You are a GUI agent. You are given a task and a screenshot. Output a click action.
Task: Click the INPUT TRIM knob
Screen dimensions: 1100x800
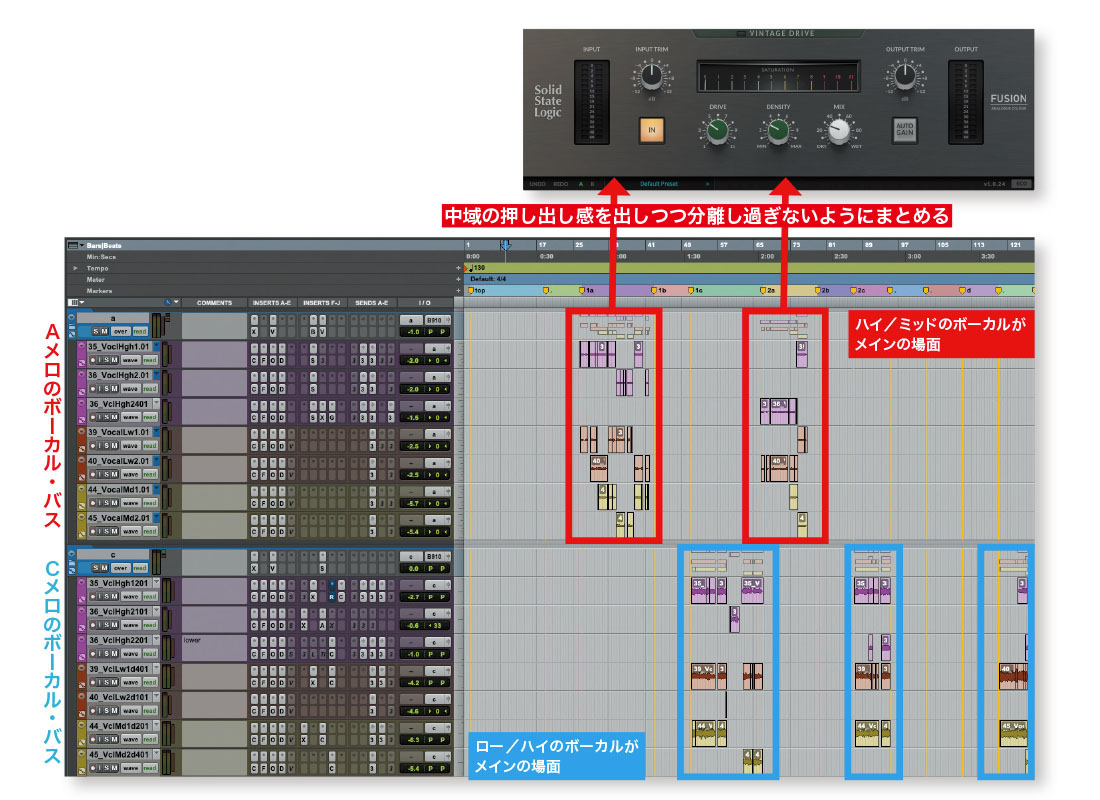[651, 76]
